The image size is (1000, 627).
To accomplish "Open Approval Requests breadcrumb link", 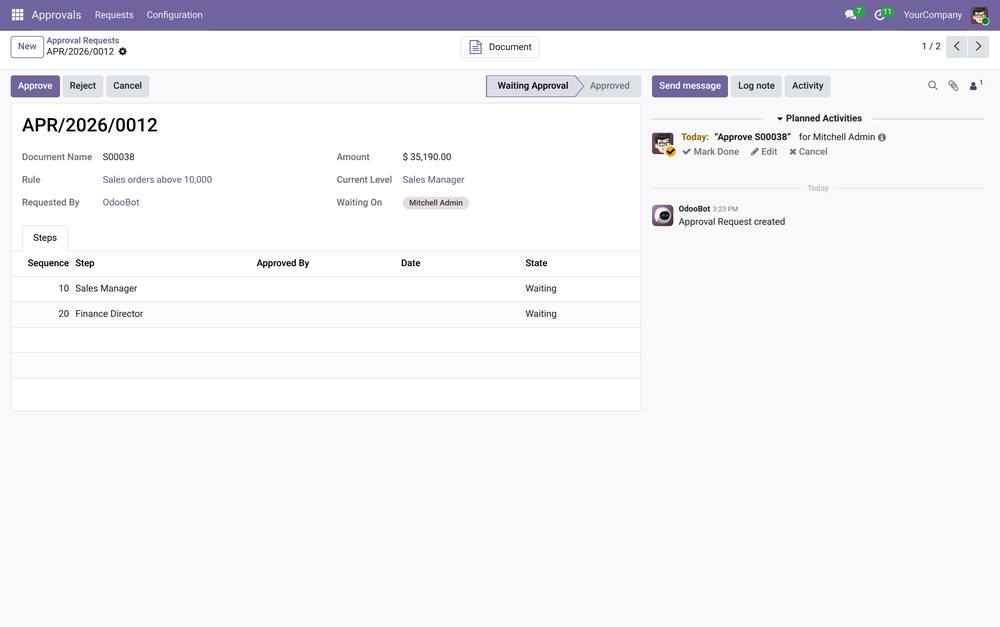I will point(82,40).
